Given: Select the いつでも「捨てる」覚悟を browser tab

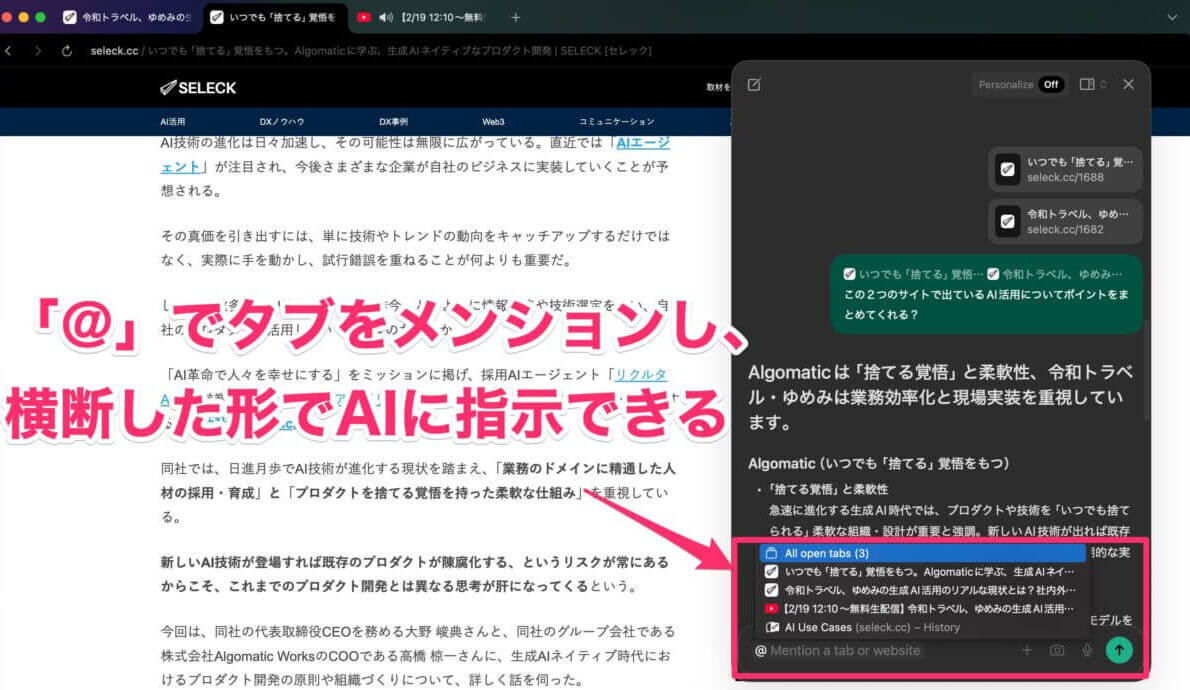Looking at the screenshot, I should pyautogui.click(x=275, y=17).
